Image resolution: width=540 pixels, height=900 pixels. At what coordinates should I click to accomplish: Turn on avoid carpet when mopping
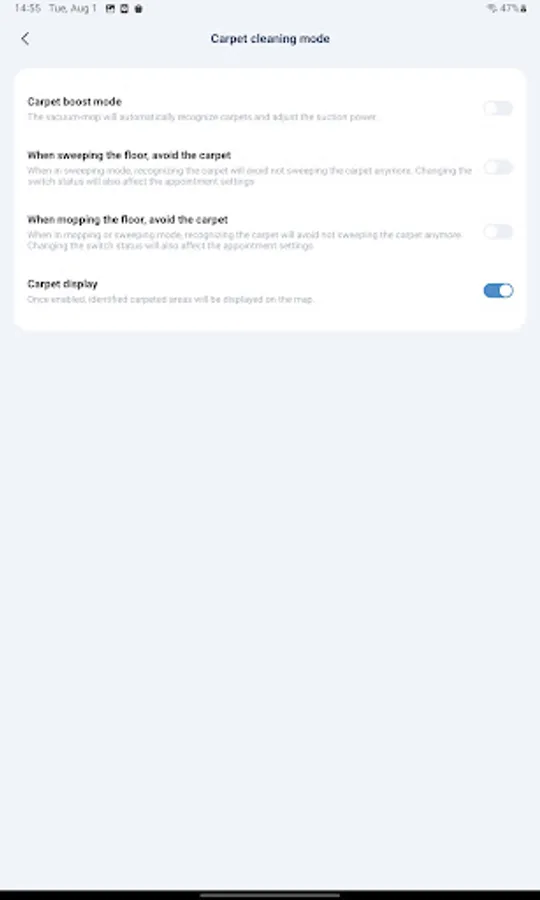click(498, 232)
